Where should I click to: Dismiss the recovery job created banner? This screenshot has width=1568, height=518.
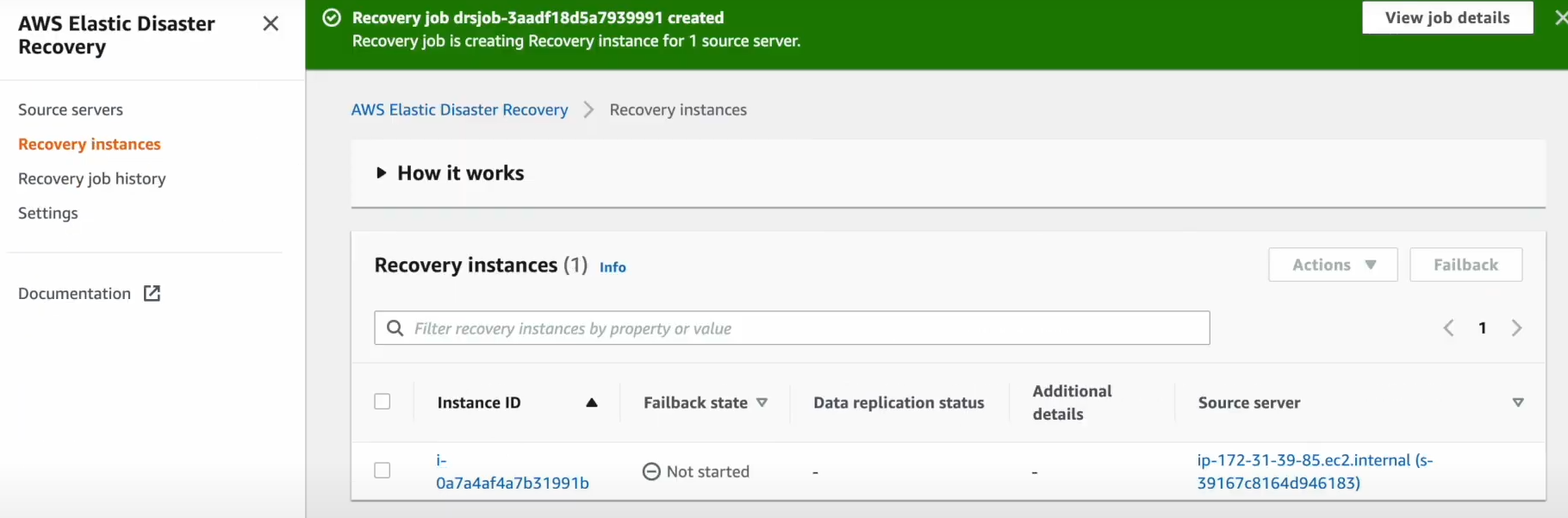[x=1560, y=17]
